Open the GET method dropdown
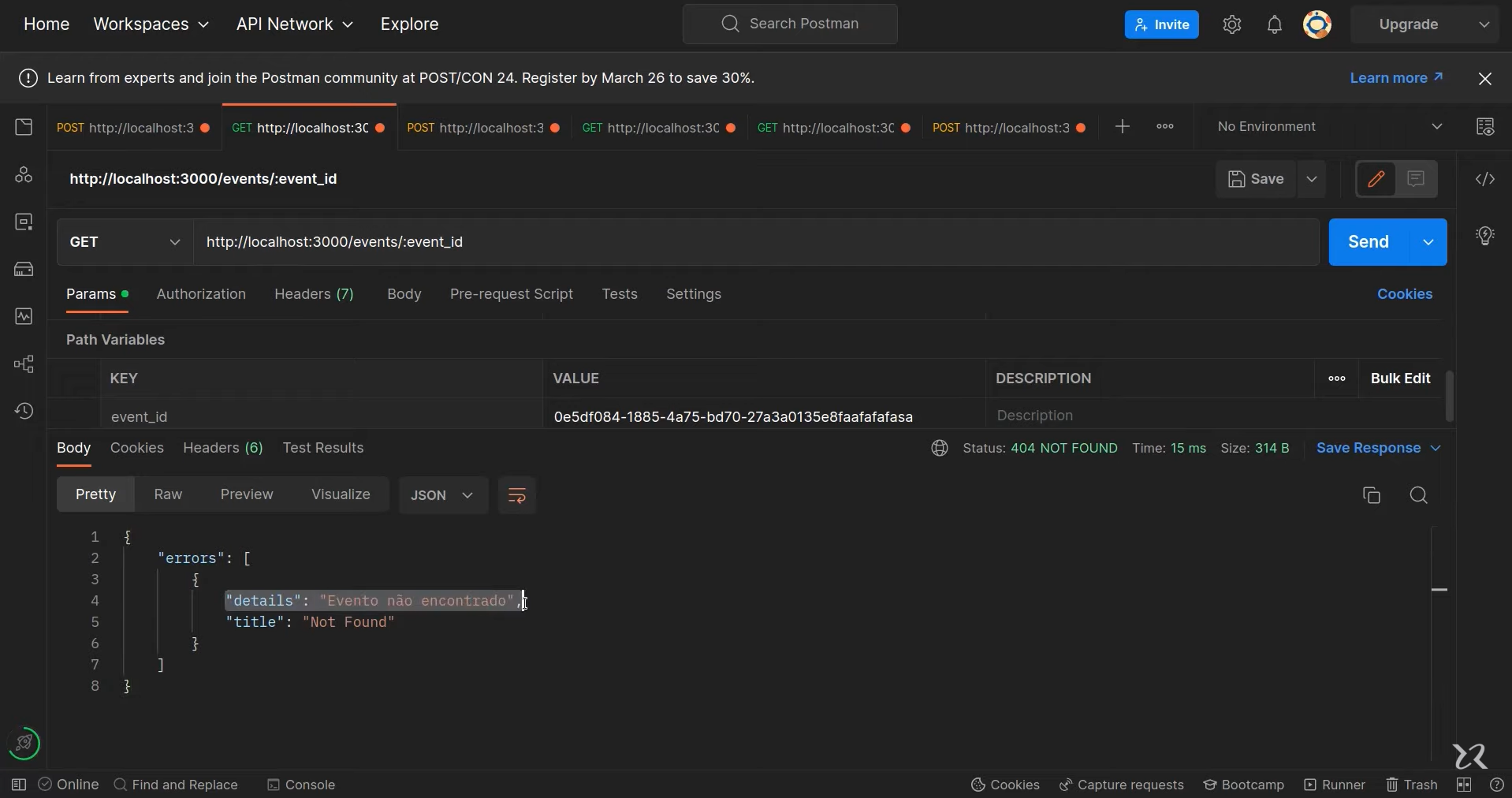Image resolution: width=1512 pixels, height=798 pixels. click(x=125, y=242)
